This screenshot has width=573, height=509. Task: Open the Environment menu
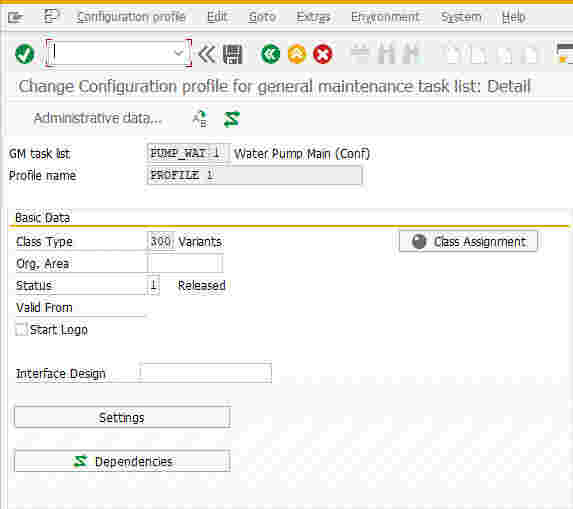385,17
